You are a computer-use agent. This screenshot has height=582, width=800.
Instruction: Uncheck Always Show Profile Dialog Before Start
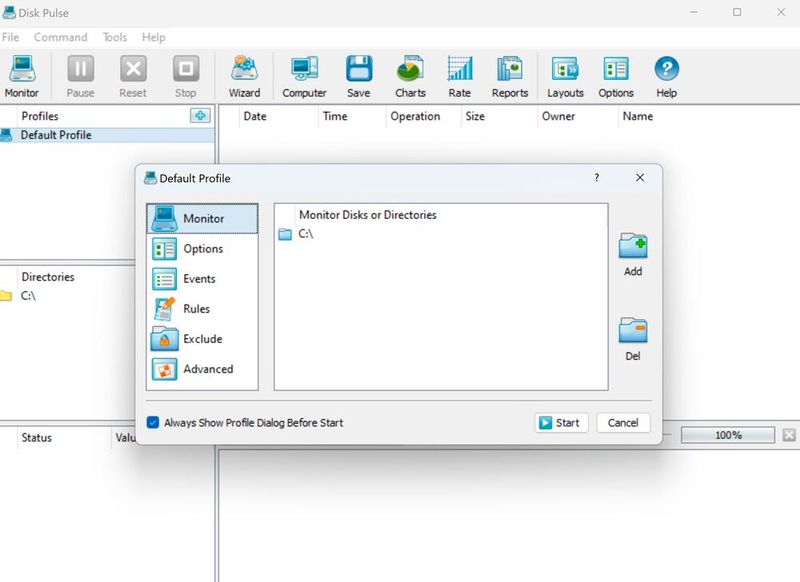click(153, 423)
